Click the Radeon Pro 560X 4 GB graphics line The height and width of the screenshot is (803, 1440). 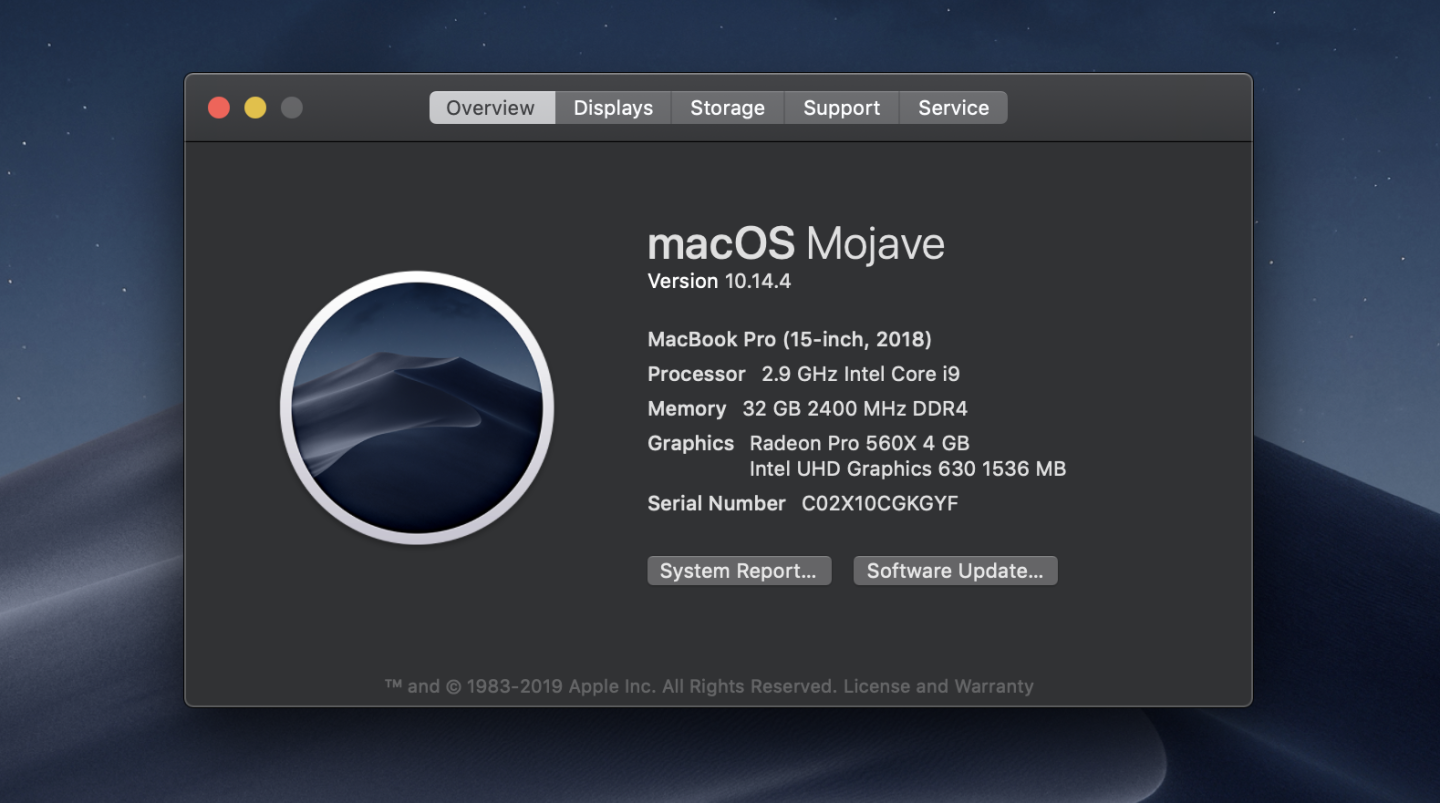point(859,443)
